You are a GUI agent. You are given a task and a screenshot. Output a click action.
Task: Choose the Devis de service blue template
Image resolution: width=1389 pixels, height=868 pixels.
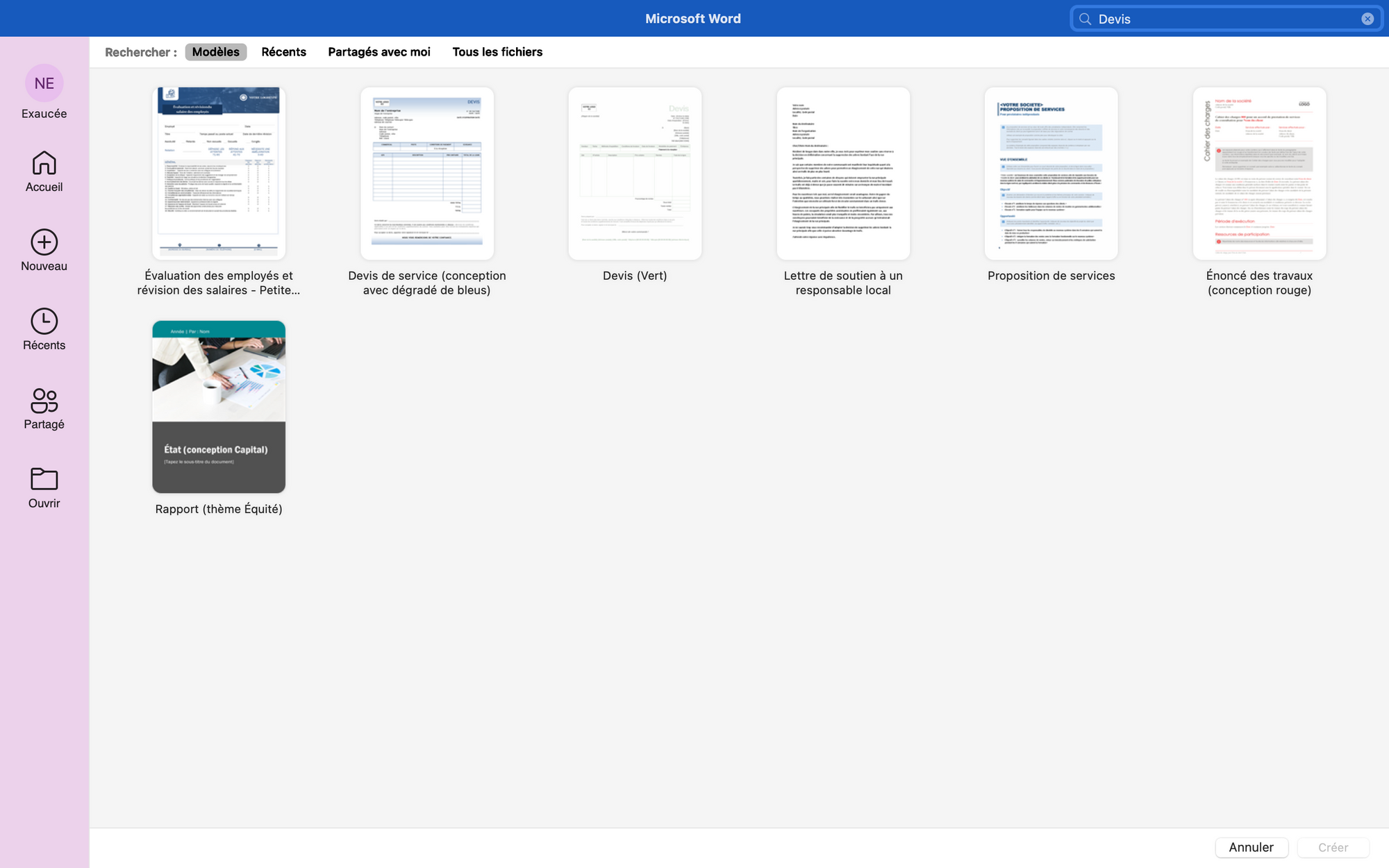[426, 174]
